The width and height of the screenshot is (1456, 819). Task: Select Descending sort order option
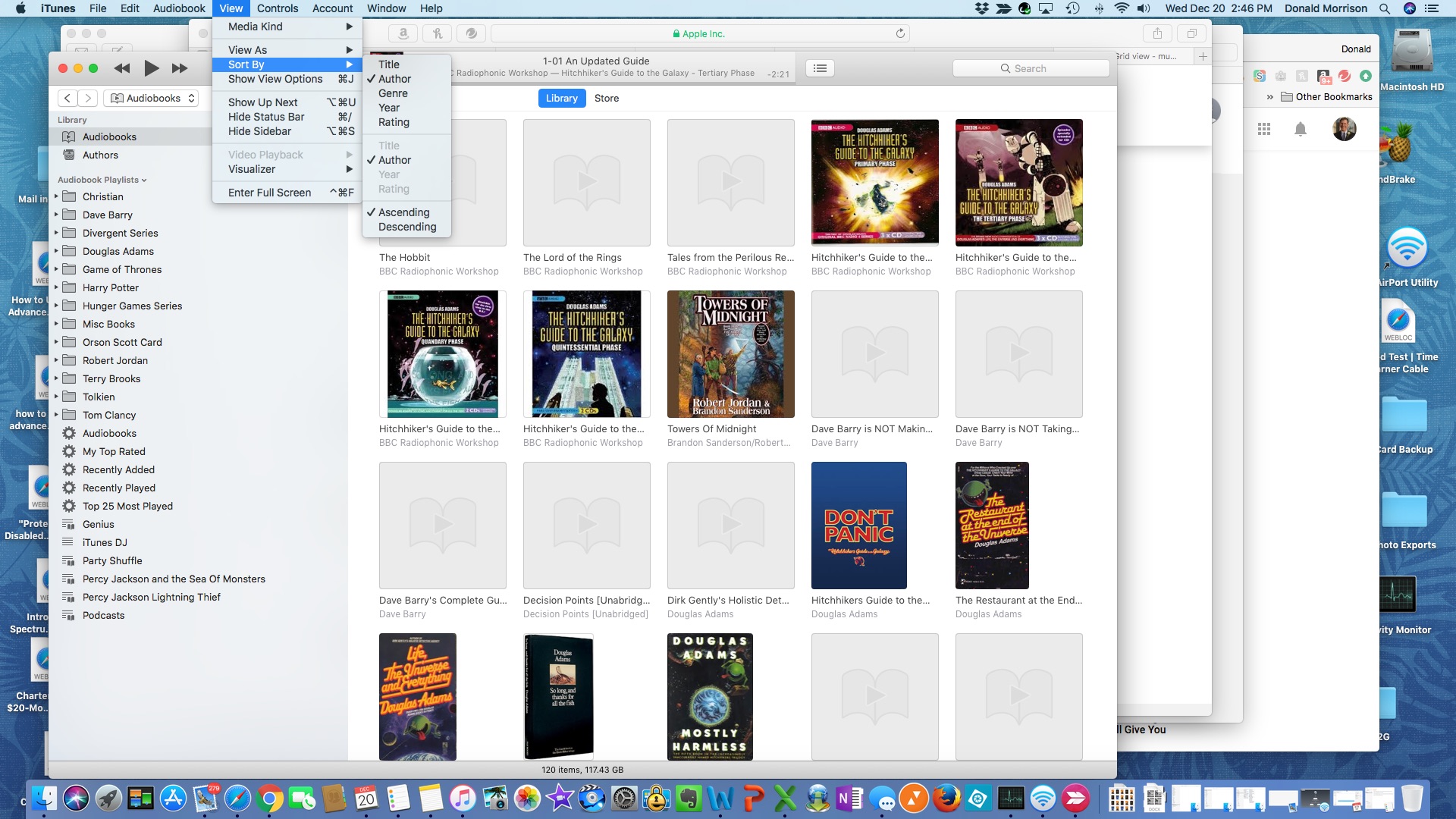click(x=407, y=227)
